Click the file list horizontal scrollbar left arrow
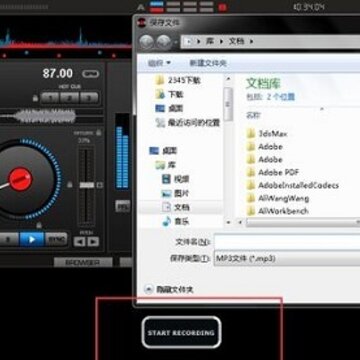 coord(239,222)
